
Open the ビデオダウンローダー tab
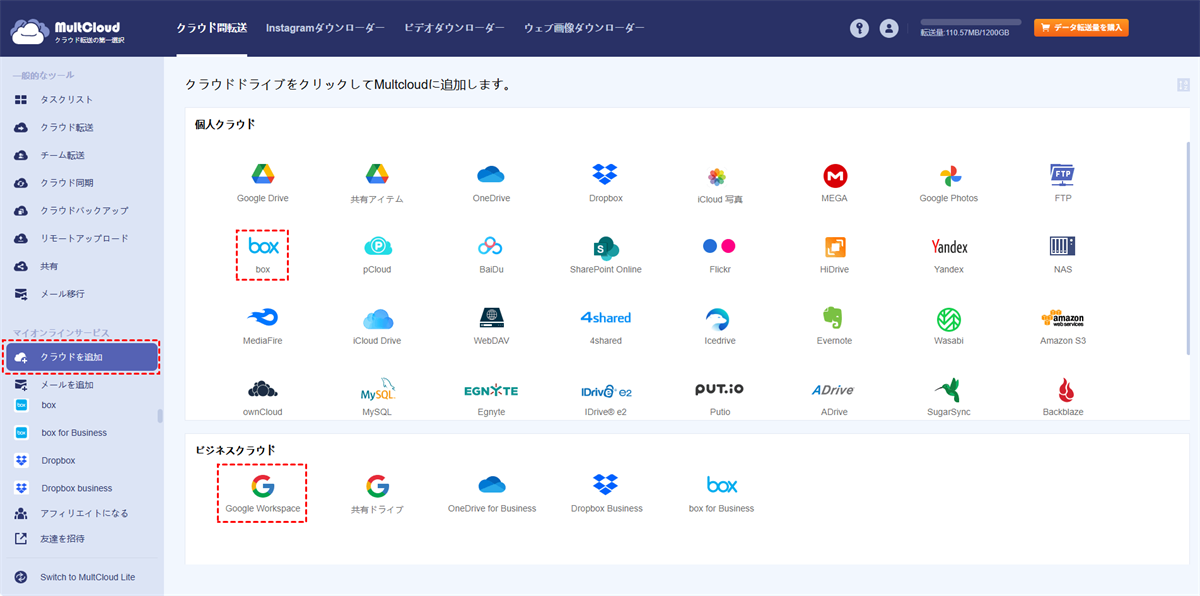click(454, 28)
